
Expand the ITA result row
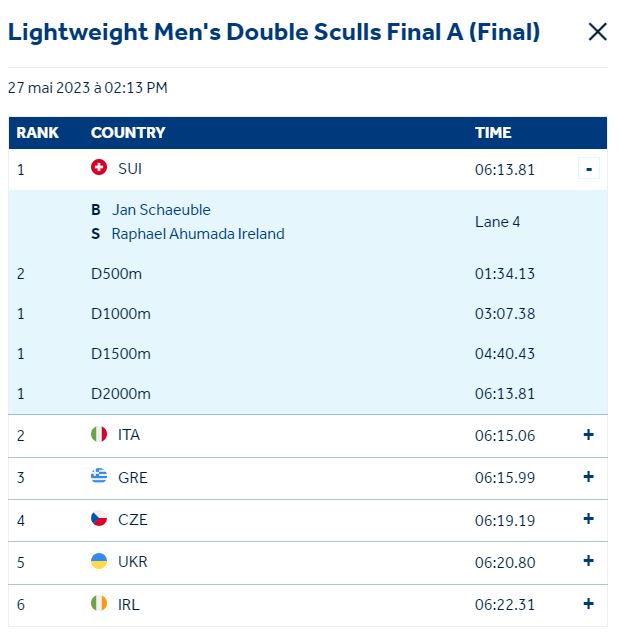point(588,434)
